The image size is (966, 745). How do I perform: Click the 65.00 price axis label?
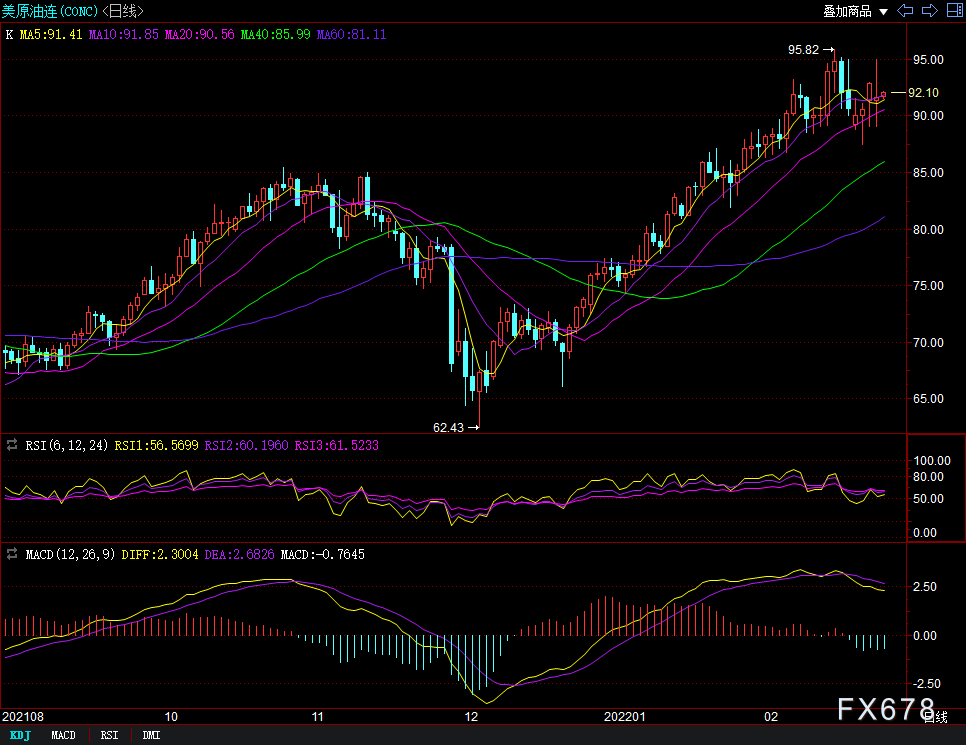pos(928,398)
